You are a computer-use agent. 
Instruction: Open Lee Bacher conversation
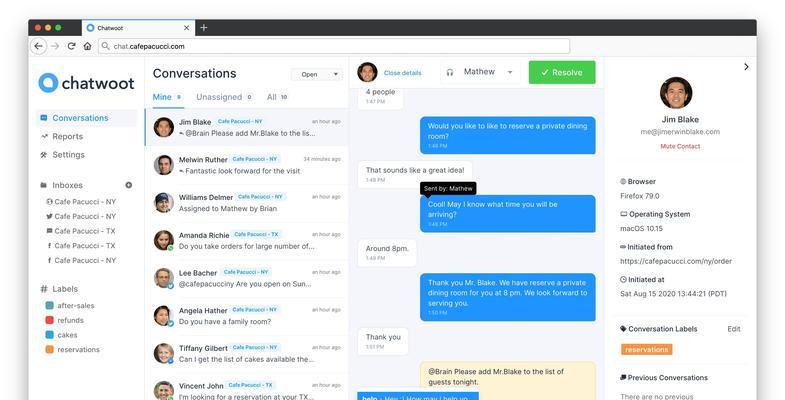coord(246,278)
